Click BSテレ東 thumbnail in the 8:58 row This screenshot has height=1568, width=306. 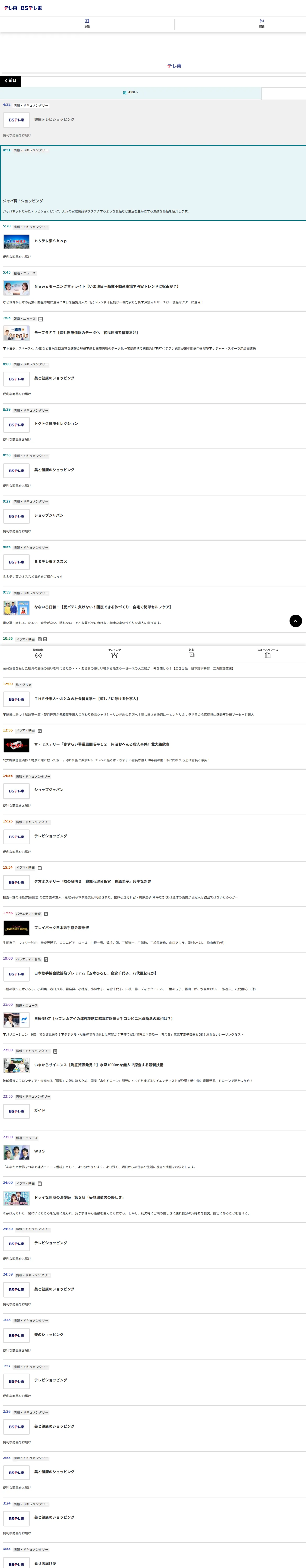coord(16,470)
